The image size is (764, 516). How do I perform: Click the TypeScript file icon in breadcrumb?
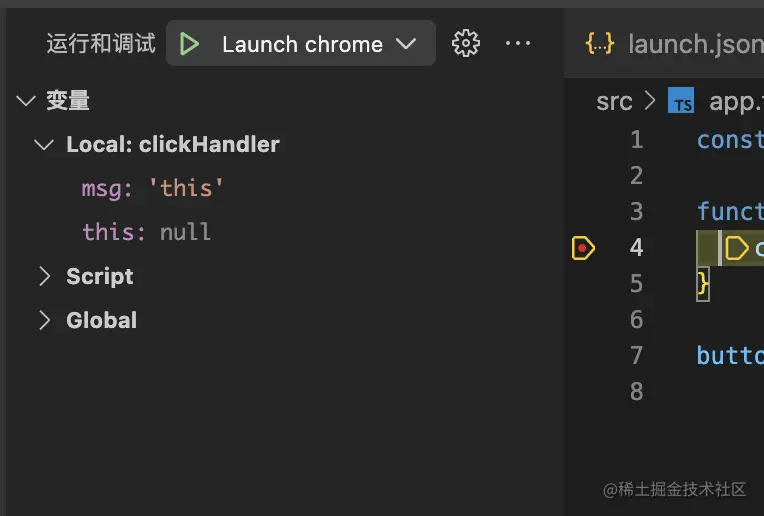pyautogui.click(x=682, y=102)
